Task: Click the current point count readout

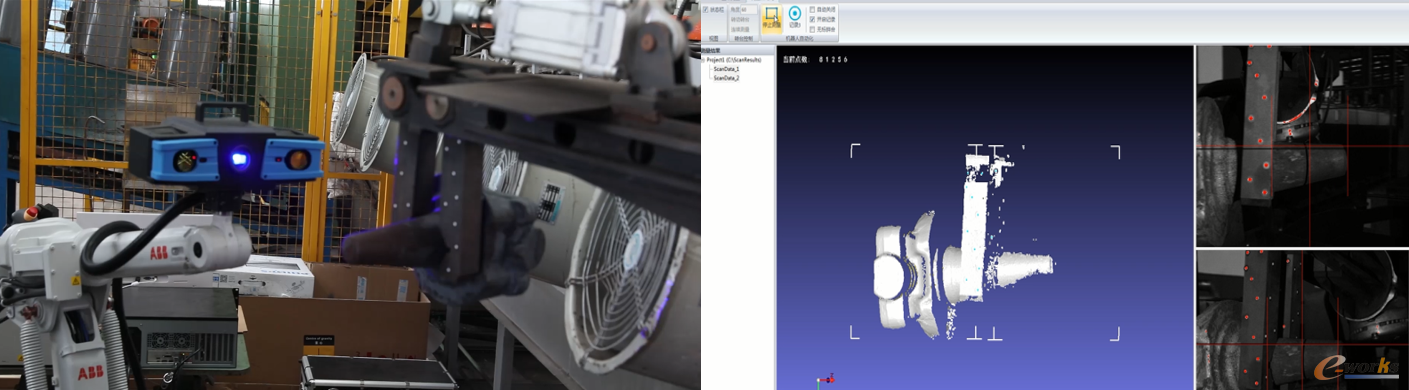Action: (816, 60)
